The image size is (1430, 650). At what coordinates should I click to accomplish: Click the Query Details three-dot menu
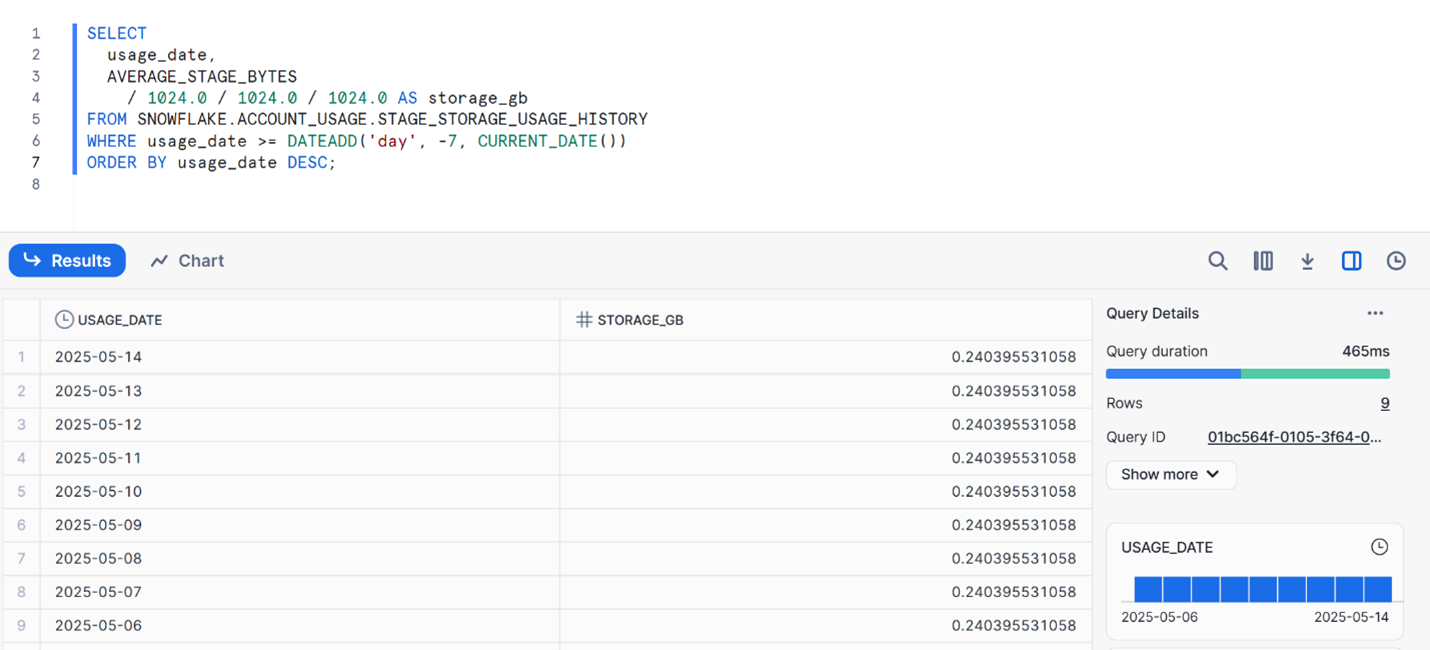coord(1375,313)
